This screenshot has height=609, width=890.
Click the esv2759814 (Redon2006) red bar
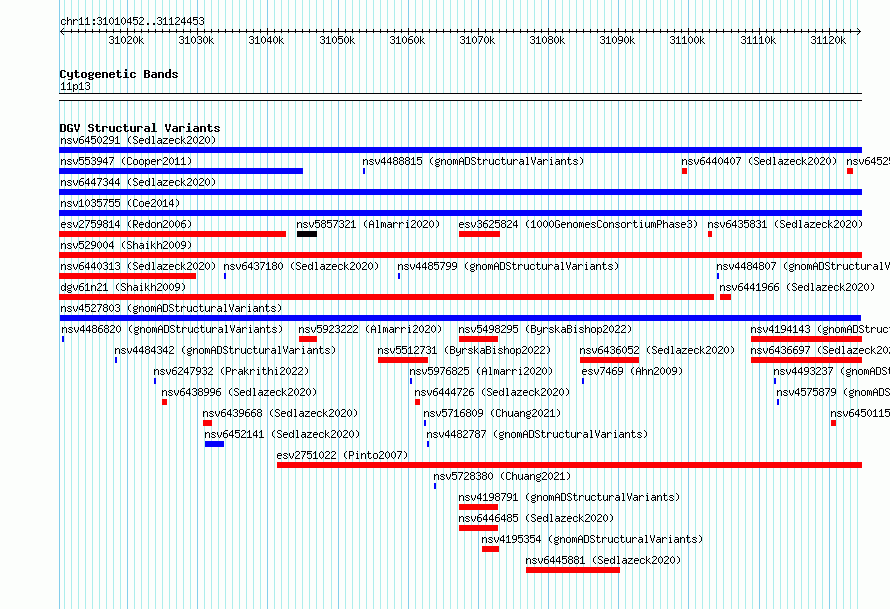pyautogui.click(x=173, y=234)
